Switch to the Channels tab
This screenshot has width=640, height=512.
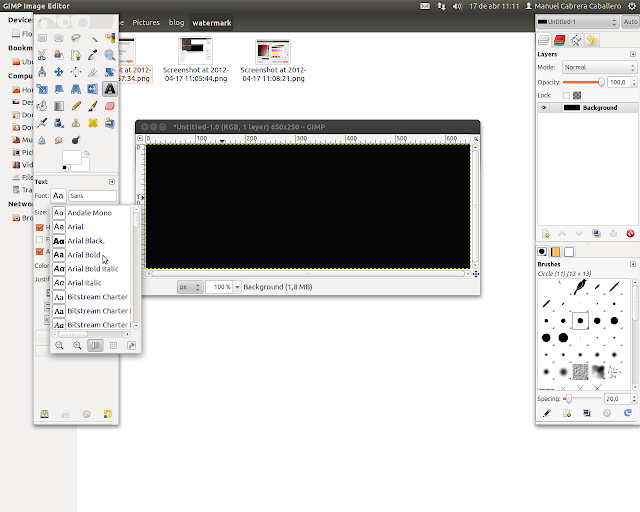(x=560, y=40)
